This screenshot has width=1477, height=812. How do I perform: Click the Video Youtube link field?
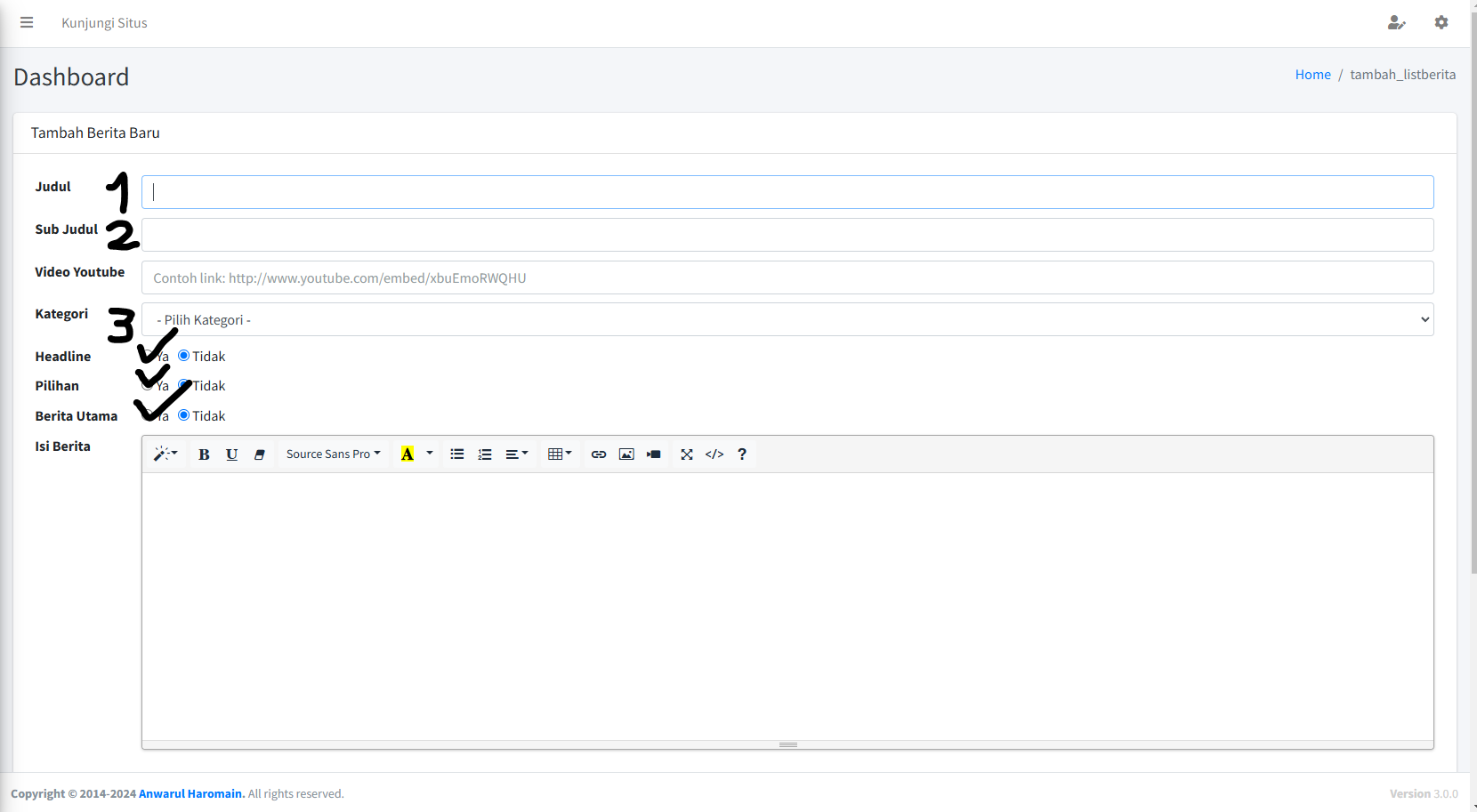[787, 277]
